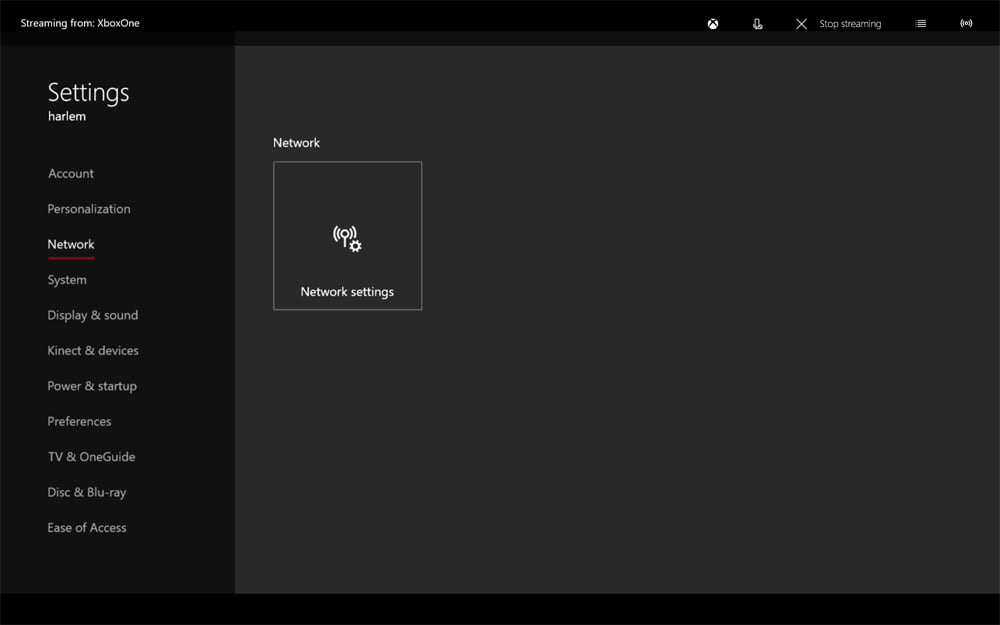Open Personalization settings
The width and height of the screenshot is (1000, 625).
click(89, 208)
